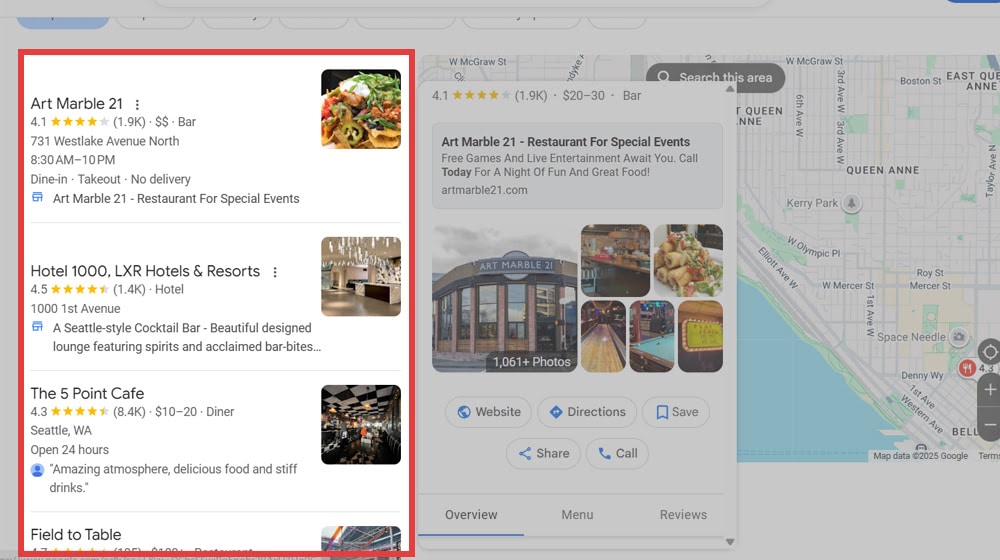Click the 4.1 rating (1.9K) in detail panel header
The height and width of the screenshot is (560, 1000).
[x=489, y=96]
